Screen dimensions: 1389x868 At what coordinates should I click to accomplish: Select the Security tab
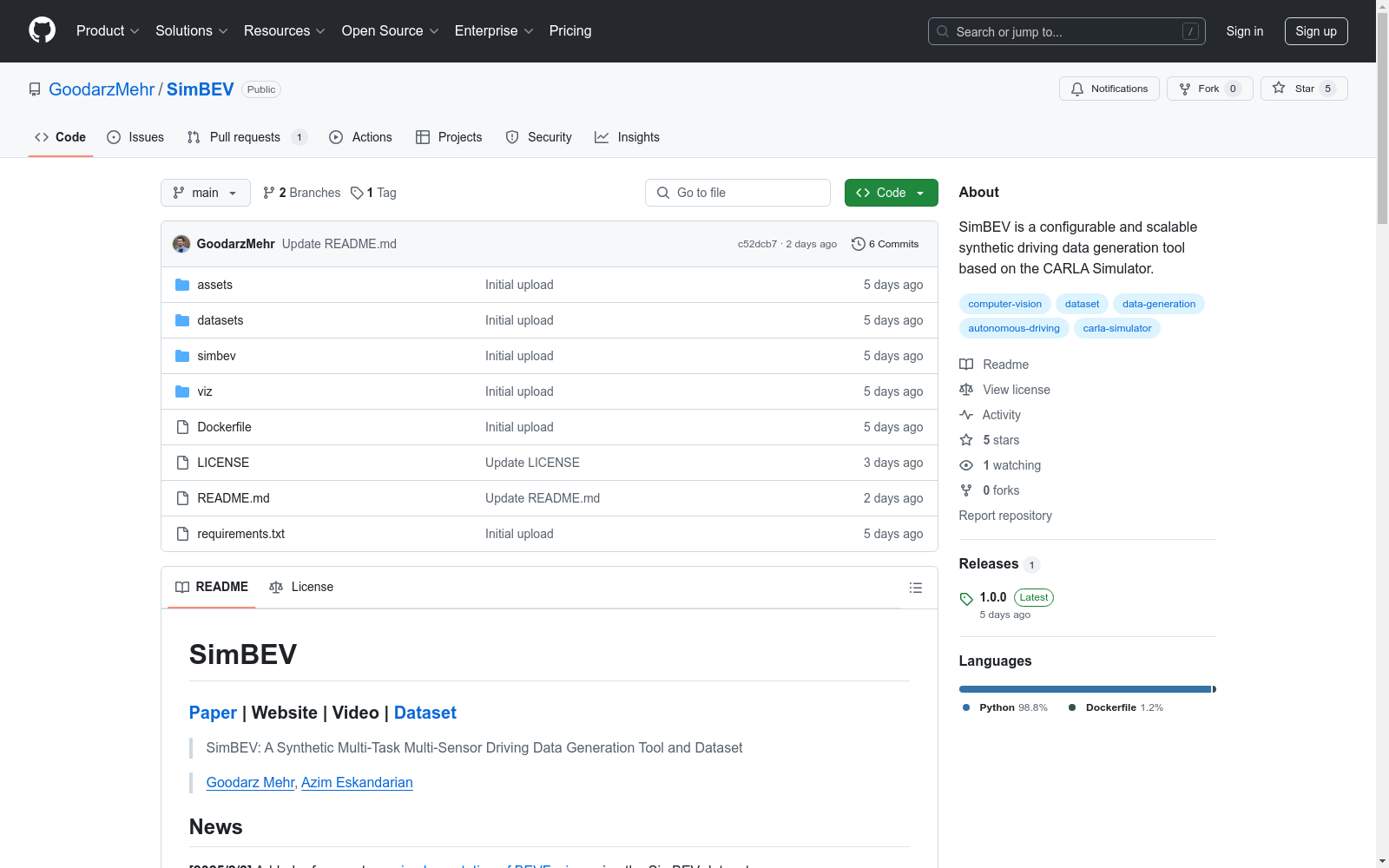538,137
